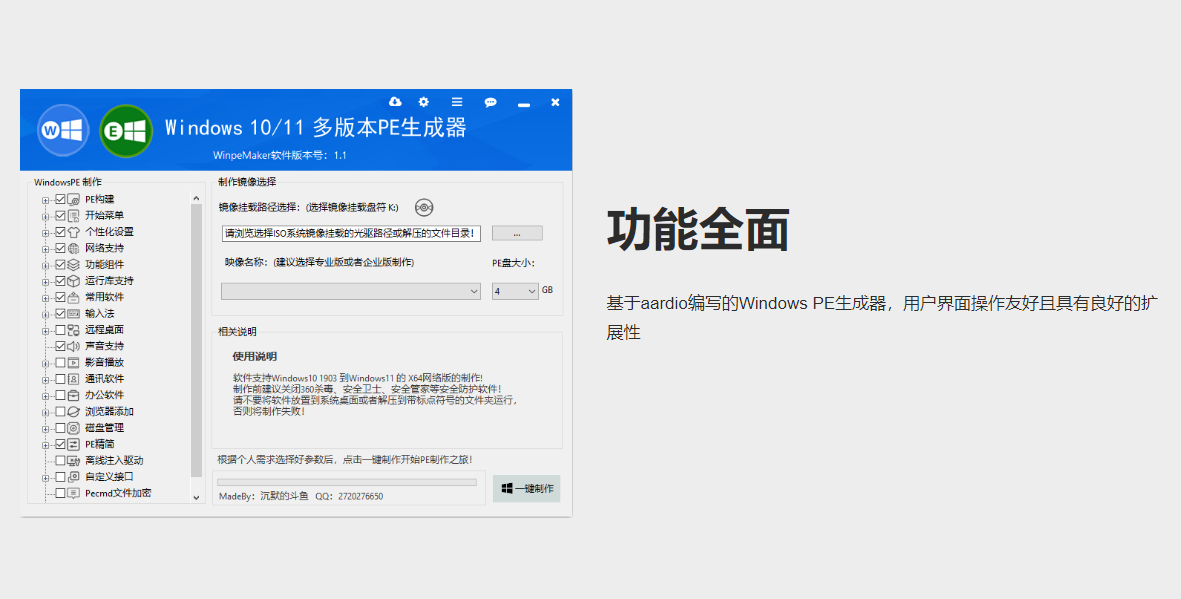Click the layers icon for 功能组件
Screen dimensions: 1181x599
tap(74, 264)
